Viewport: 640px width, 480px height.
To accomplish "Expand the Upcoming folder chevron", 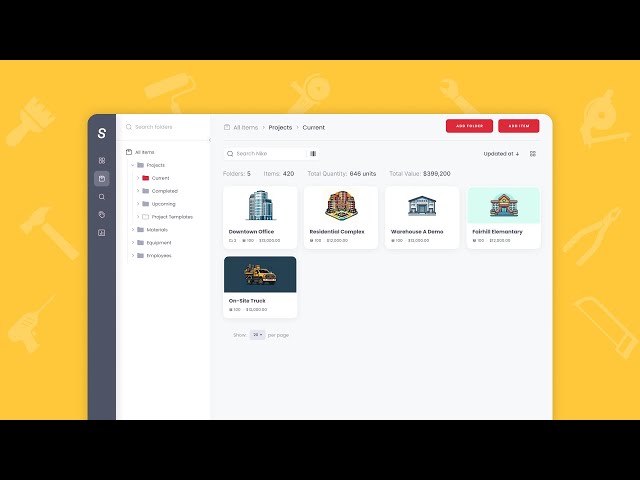I will click(138, 204).
